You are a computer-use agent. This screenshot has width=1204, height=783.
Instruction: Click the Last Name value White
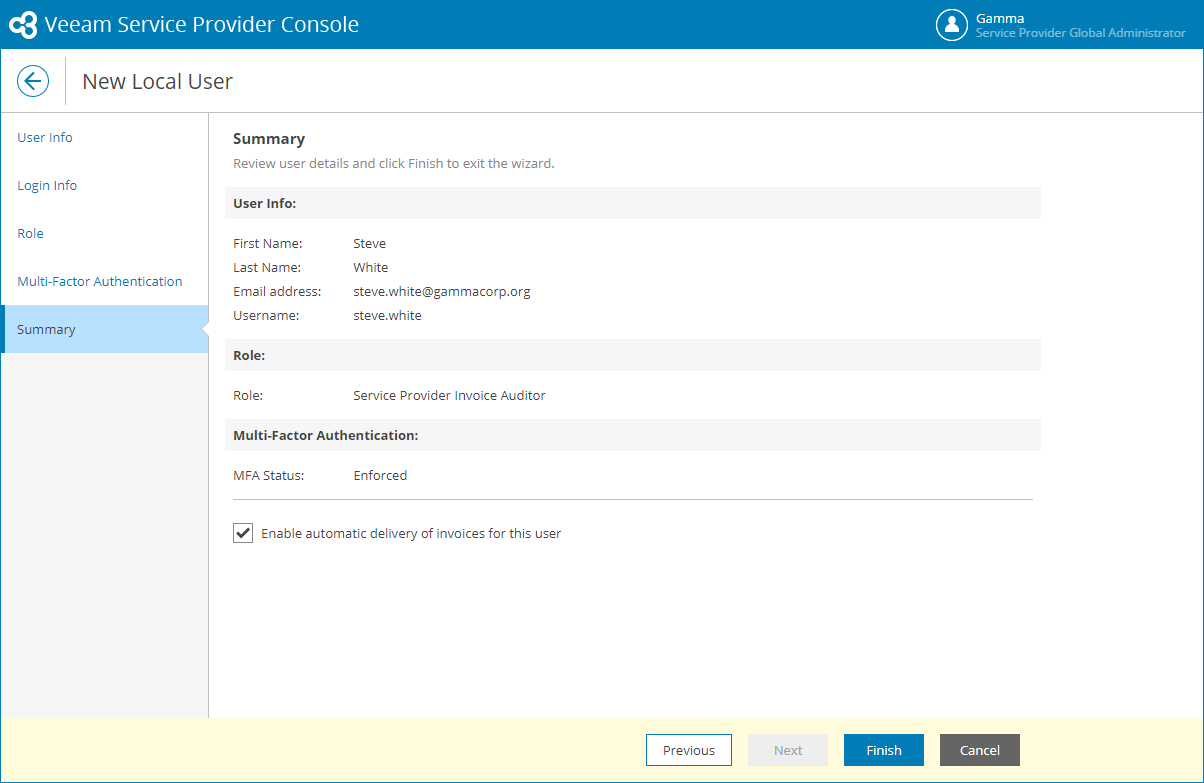(x=371, y=267)
